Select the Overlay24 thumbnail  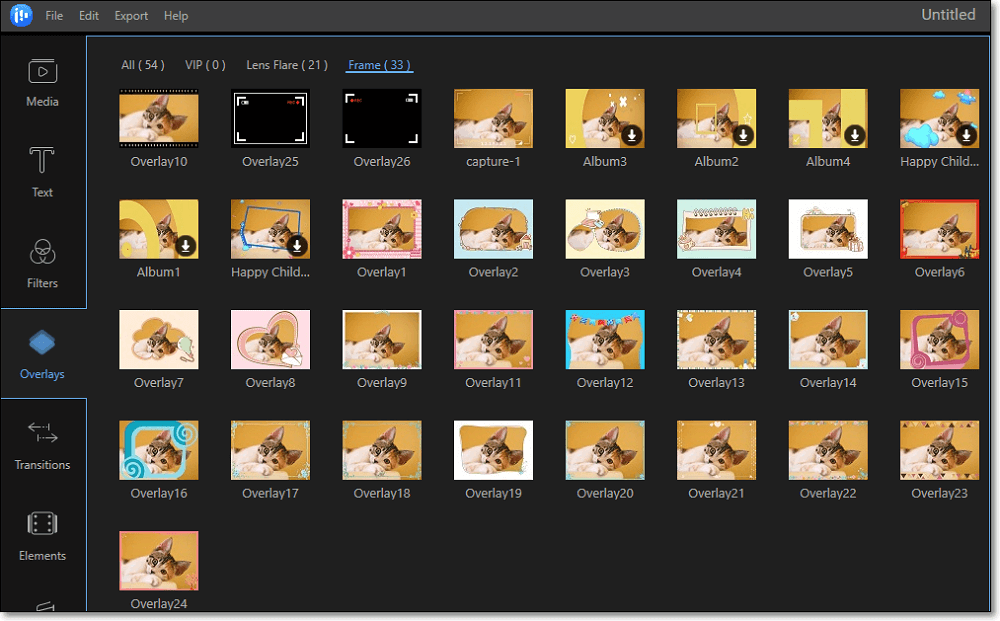(158, 560)
